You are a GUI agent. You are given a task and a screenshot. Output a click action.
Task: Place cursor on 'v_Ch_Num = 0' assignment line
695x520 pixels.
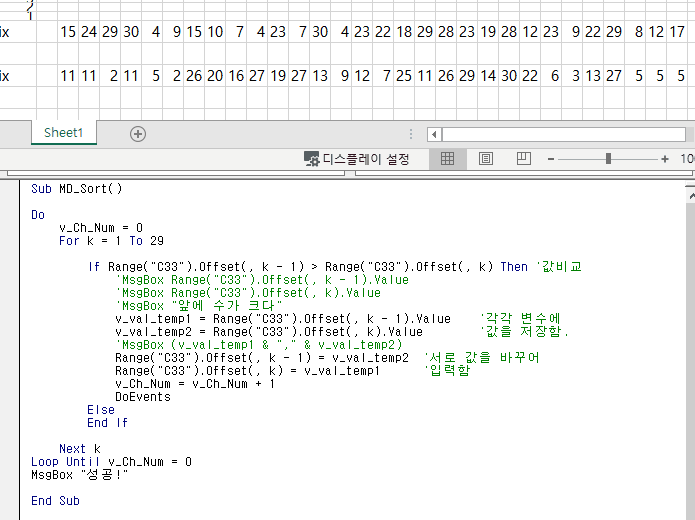[x=101, y=228]
